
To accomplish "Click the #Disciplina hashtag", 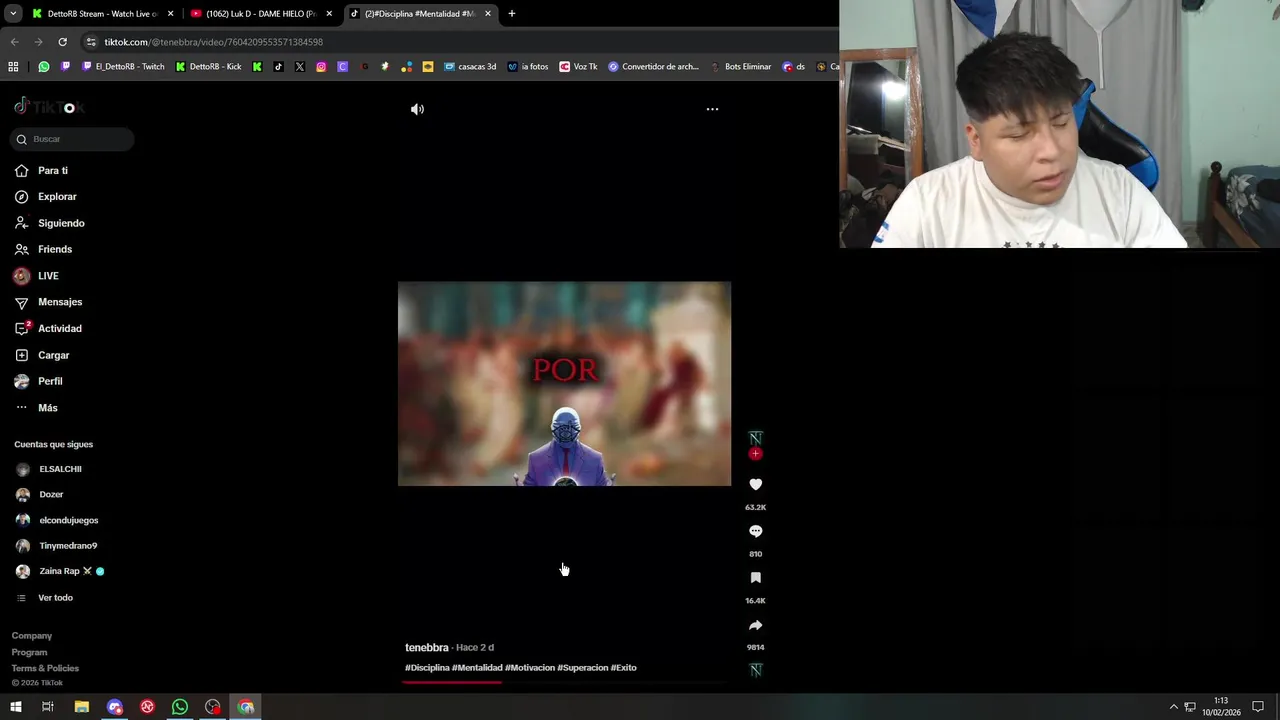I will pos(427,668).
